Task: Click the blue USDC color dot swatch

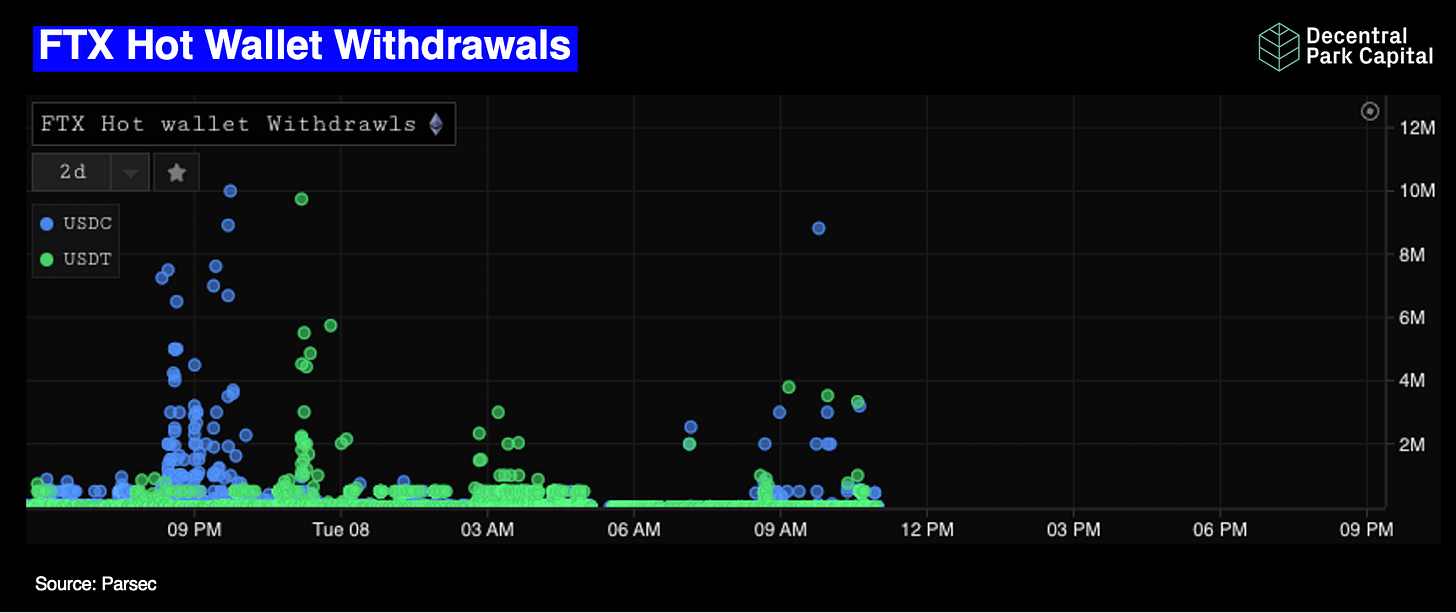Action: (x=47, y=222)
